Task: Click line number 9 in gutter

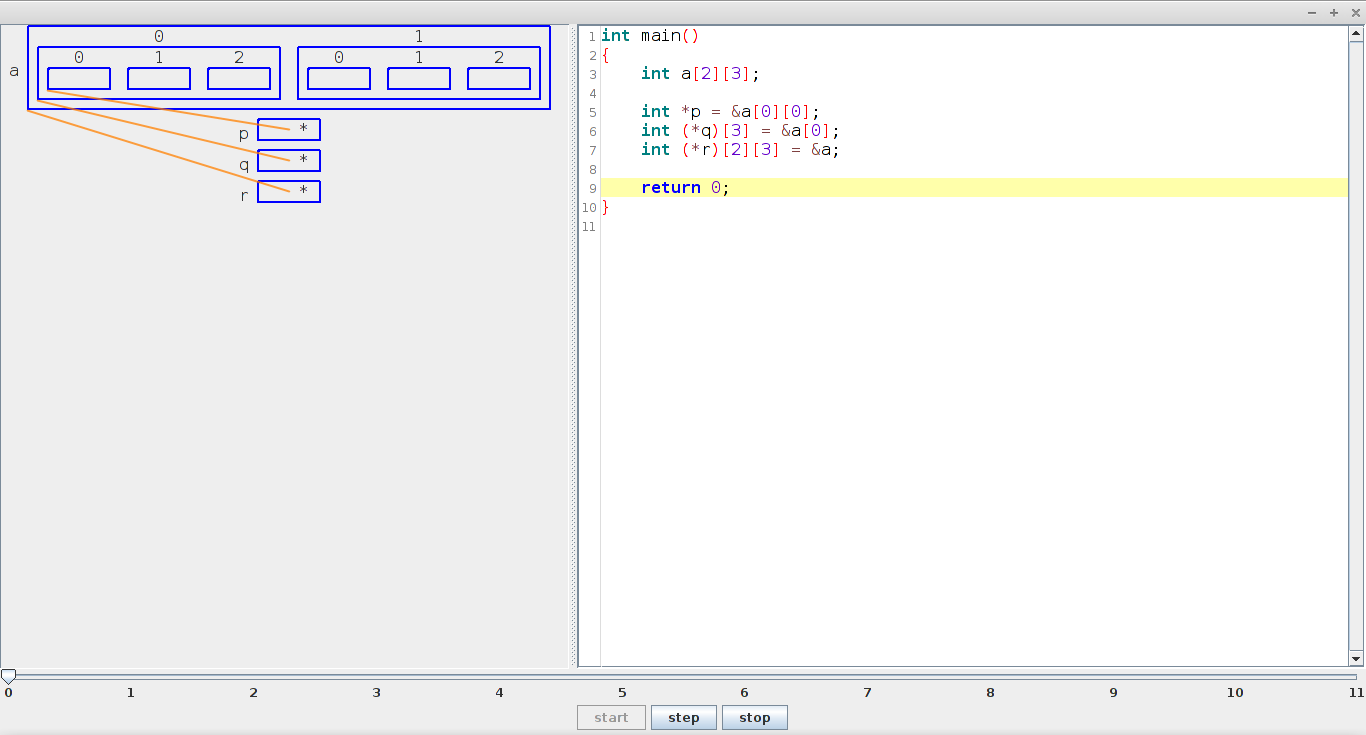Action: [592, 188]
